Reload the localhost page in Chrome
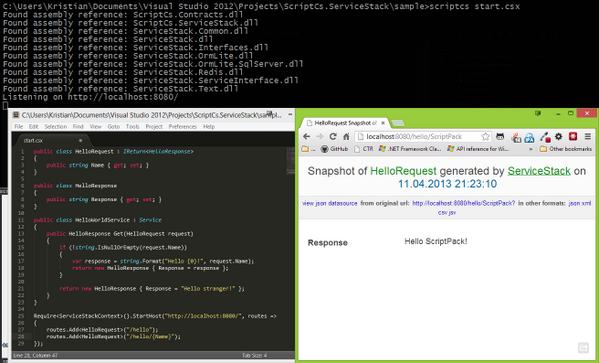The height and width of the screenshot is (363, 599). [333, 136]
